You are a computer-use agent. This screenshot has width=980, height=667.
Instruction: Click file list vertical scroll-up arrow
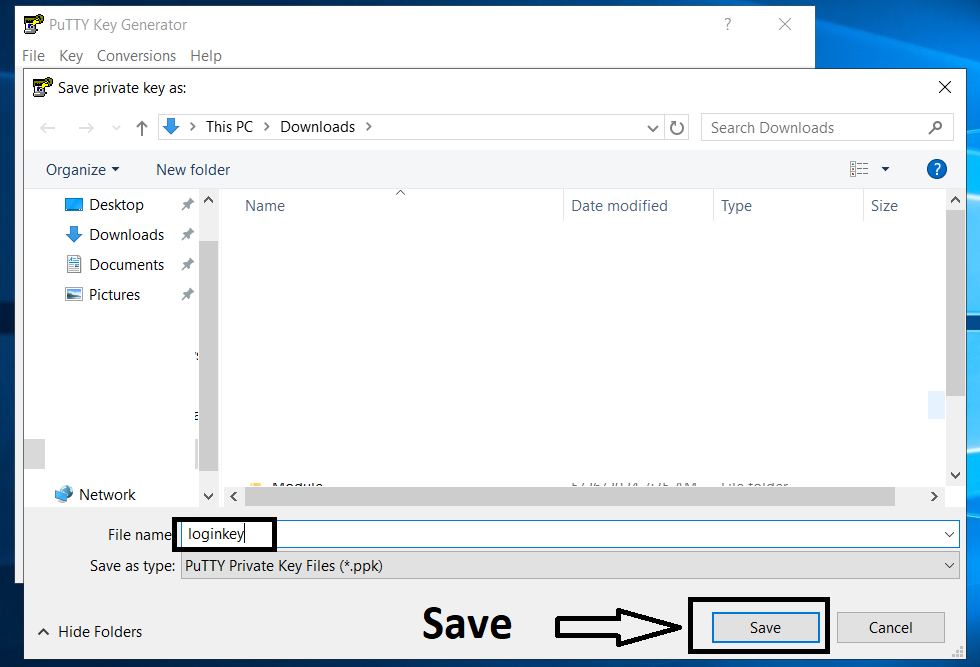coord(955,200)
